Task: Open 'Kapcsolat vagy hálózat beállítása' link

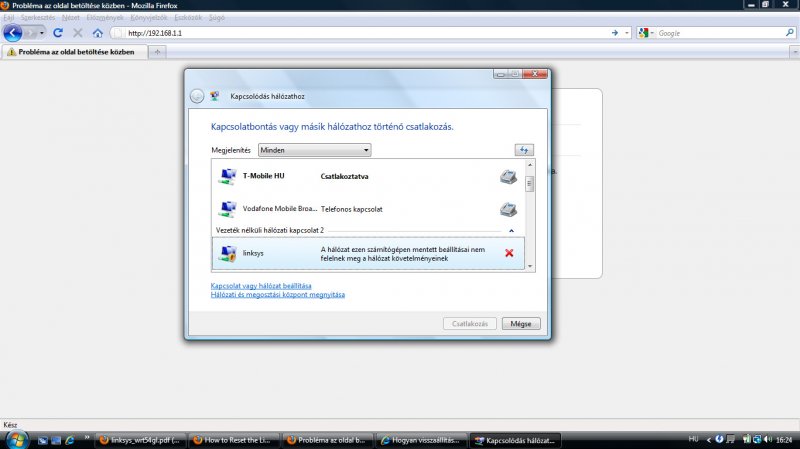Action: tap(261, 286)
